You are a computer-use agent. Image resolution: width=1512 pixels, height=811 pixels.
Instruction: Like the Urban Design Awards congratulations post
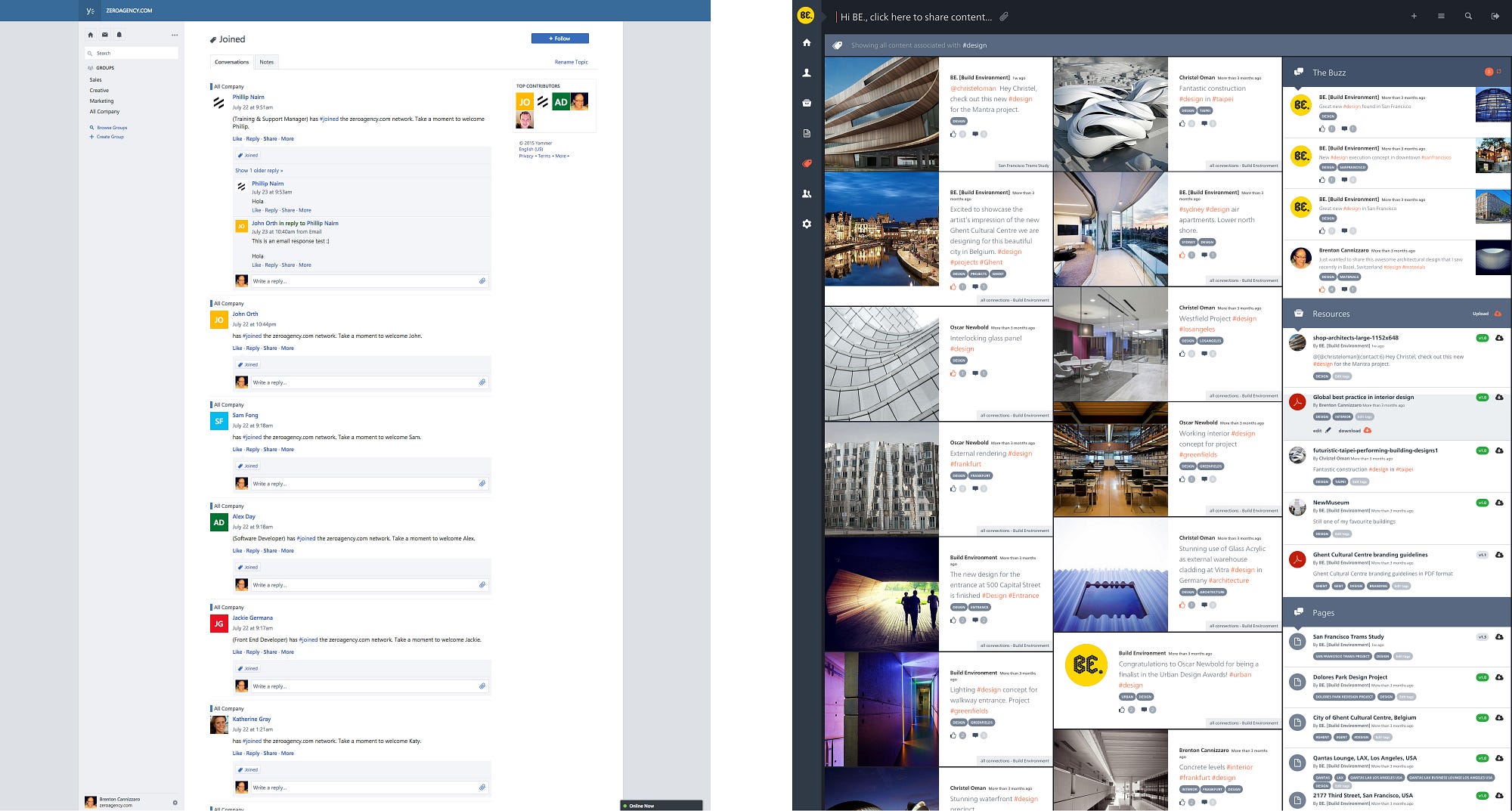pyautogui.click(x=1122, y=710)
